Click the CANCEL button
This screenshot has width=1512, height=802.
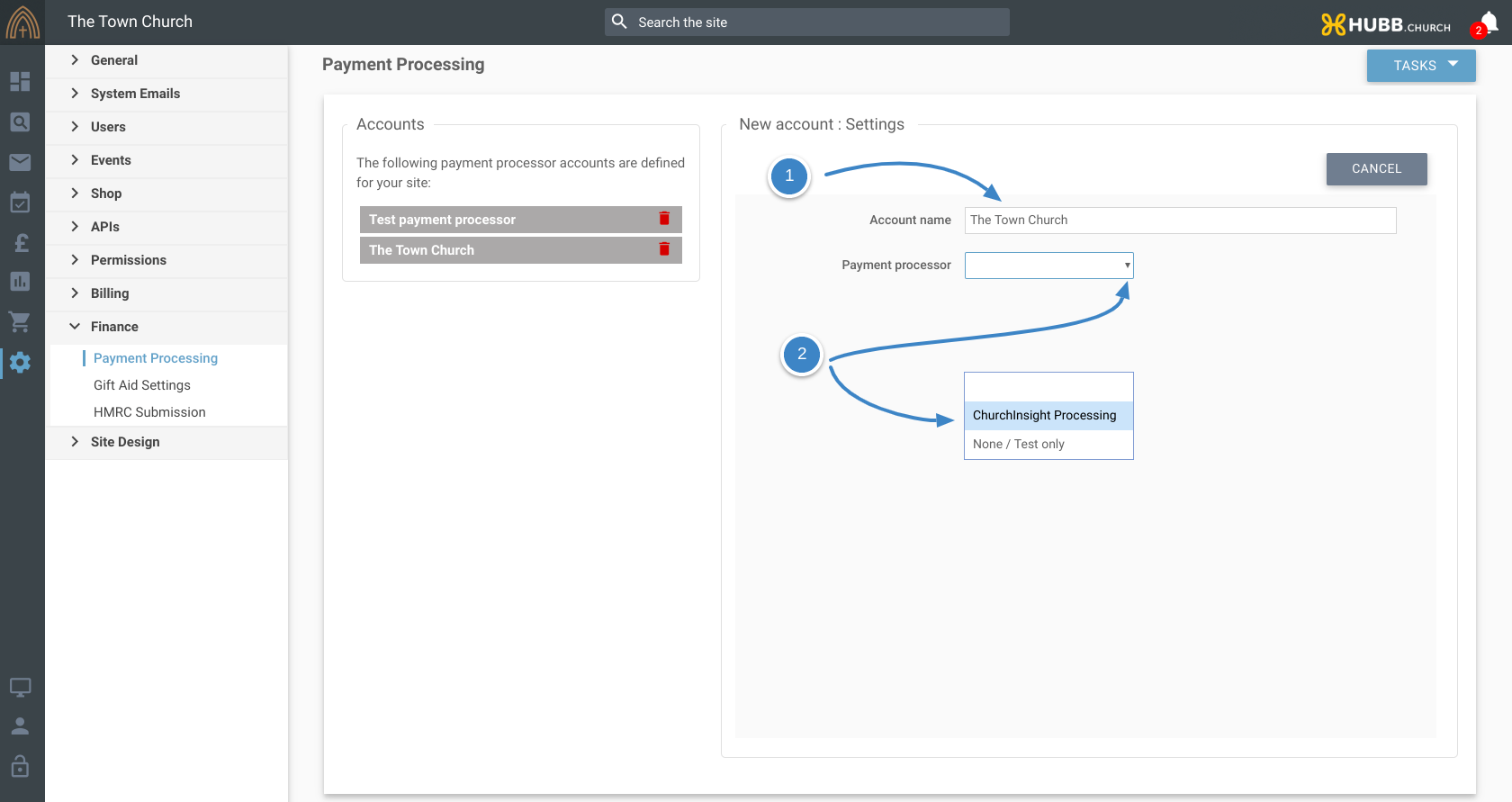click(1376, 169)
